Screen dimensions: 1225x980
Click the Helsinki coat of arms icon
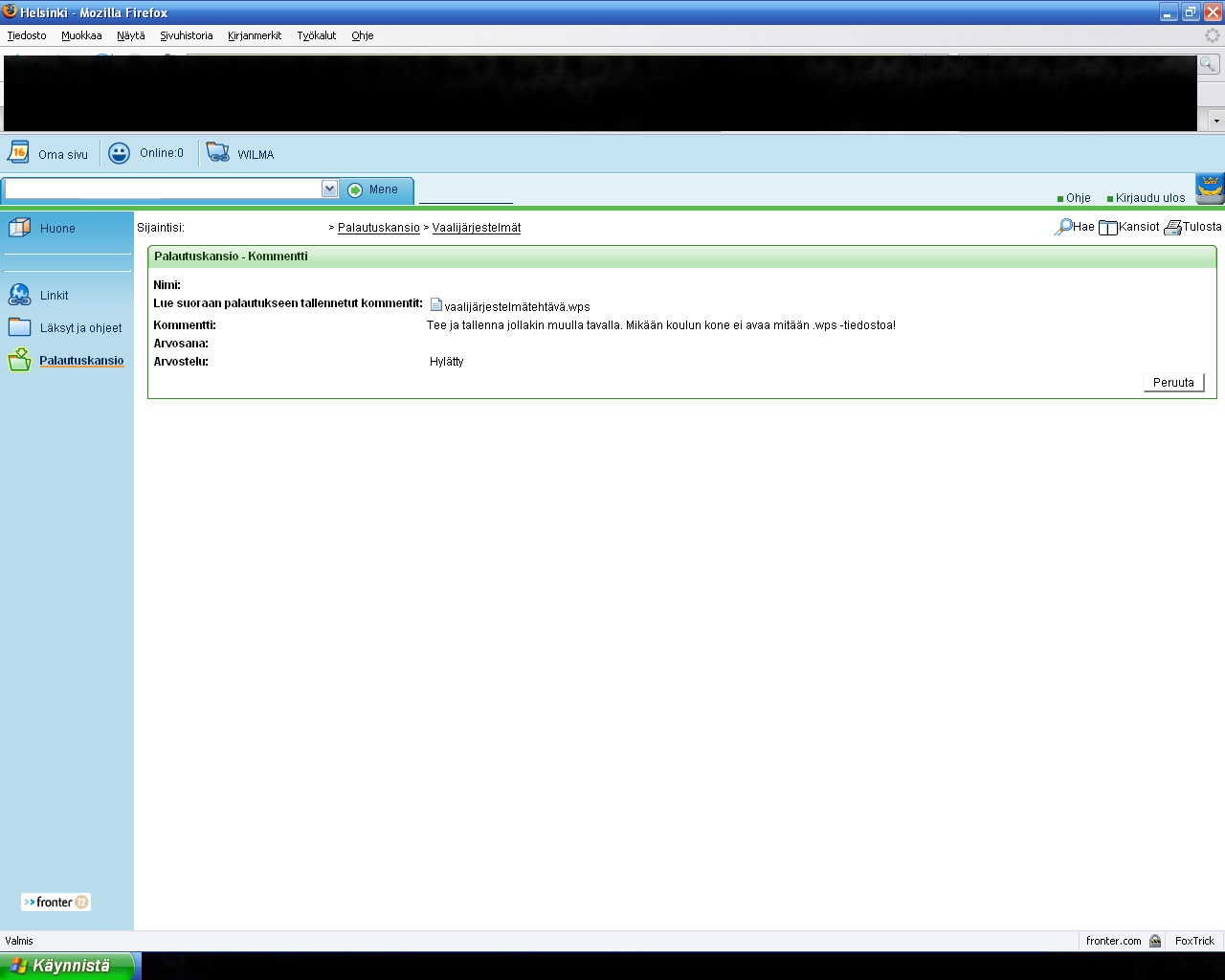(1210, 188)
